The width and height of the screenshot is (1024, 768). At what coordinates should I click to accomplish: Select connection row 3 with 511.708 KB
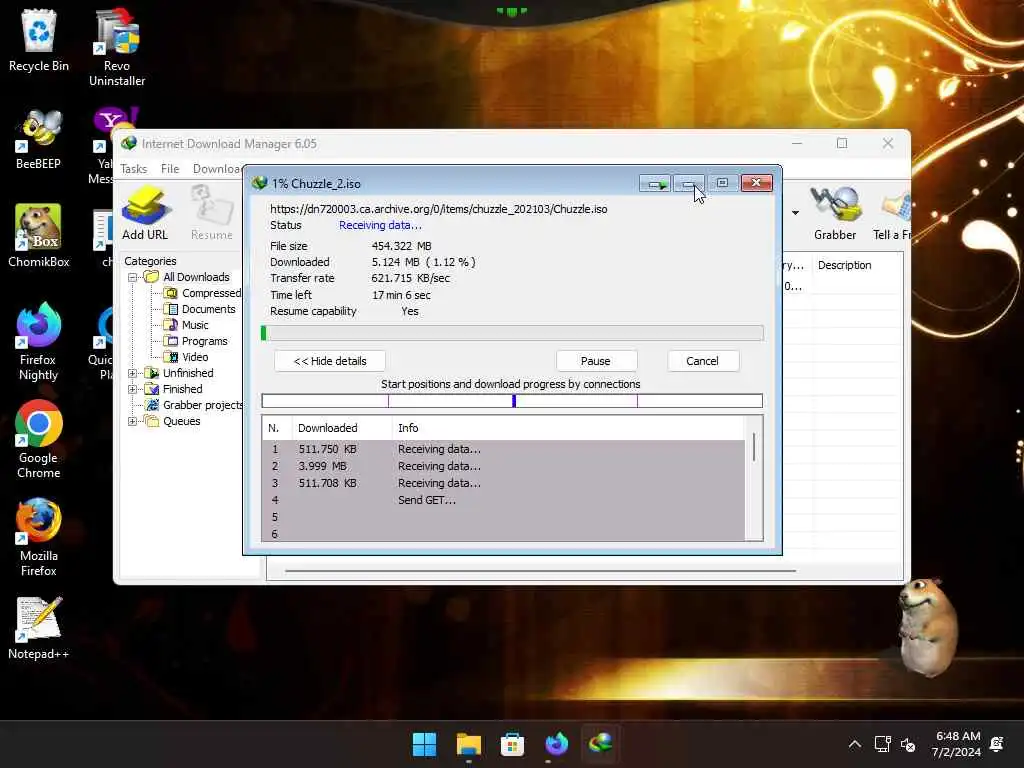pyautogui.click(x=504, y=483)
